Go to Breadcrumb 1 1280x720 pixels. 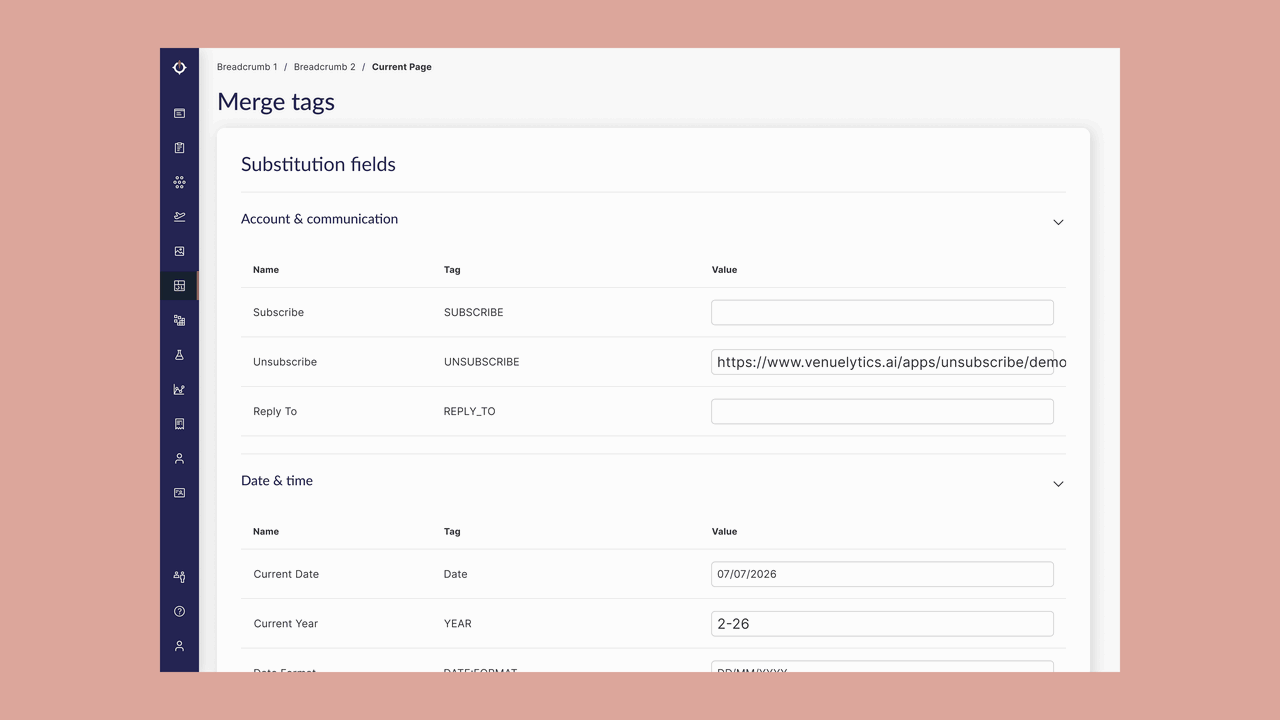pyautogui.click(x=247, y=67)
